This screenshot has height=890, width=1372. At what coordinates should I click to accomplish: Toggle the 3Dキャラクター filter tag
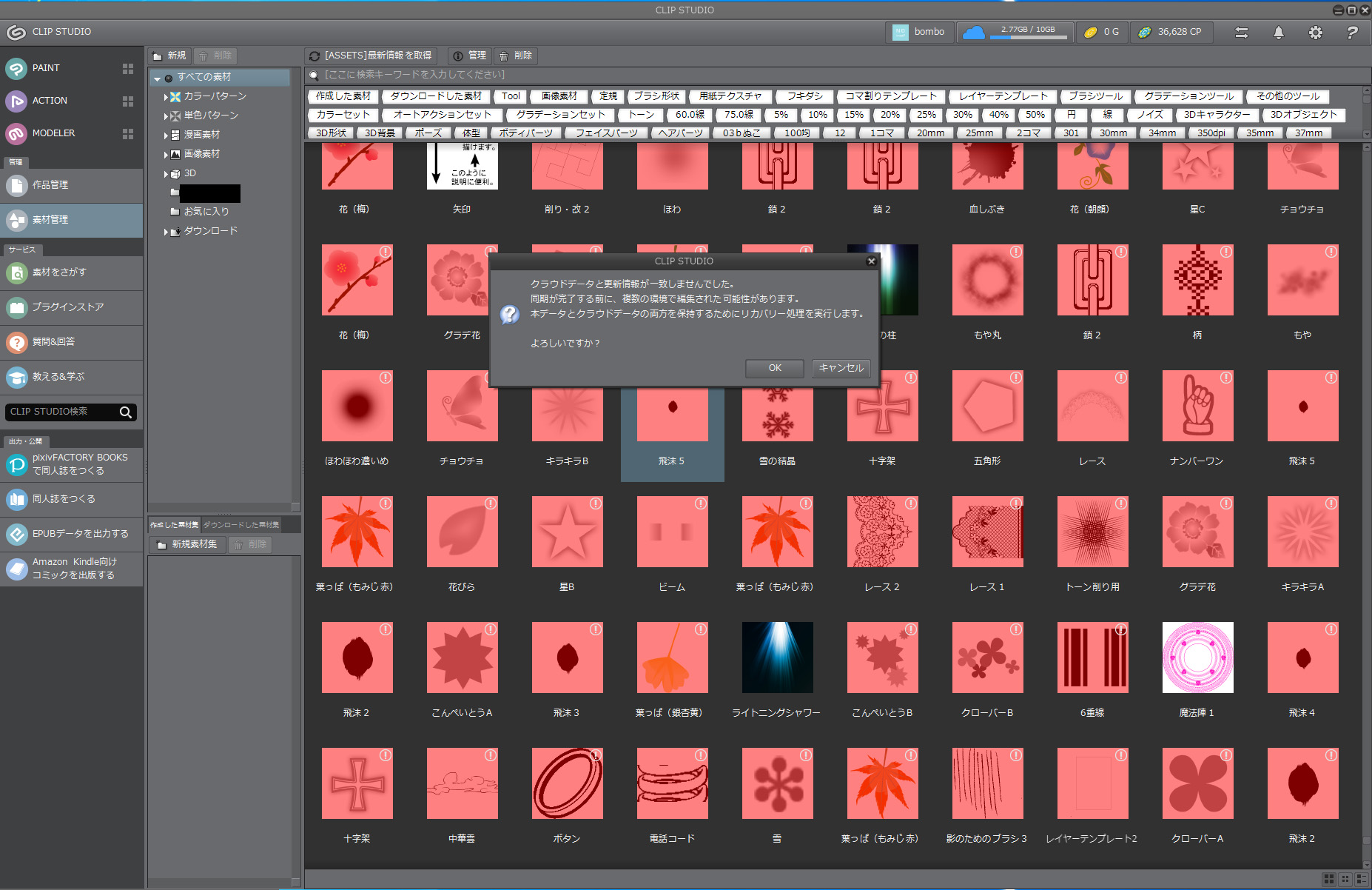coord(1217,115)
